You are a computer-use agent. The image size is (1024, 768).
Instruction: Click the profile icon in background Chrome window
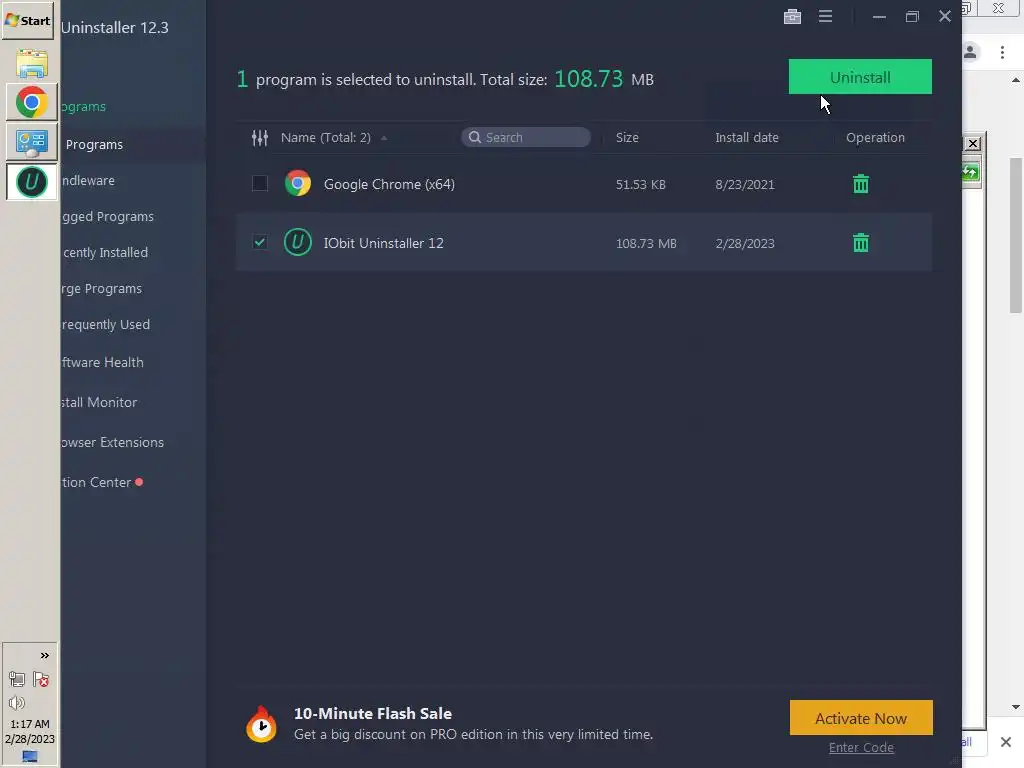(x=970, y=52)
